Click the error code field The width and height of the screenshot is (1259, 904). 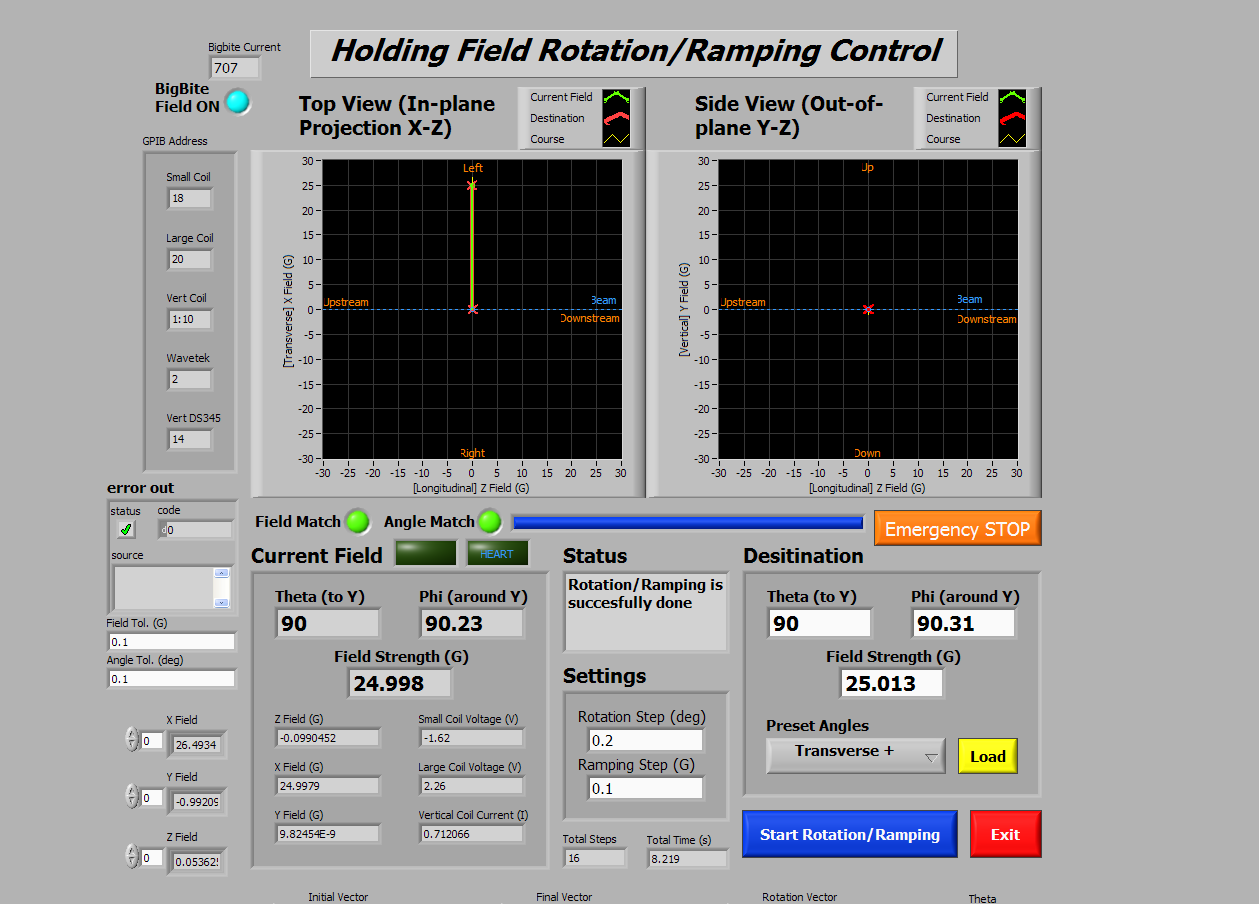pos(195,530)
